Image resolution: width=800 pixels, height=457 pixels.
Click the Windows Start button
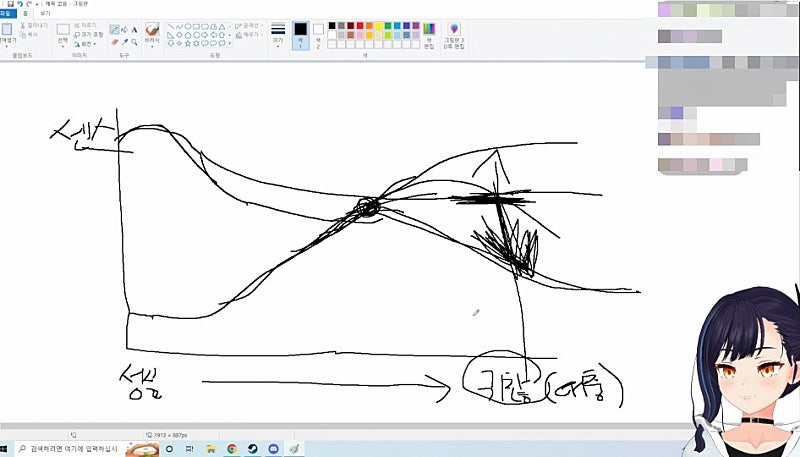point(4,449)
